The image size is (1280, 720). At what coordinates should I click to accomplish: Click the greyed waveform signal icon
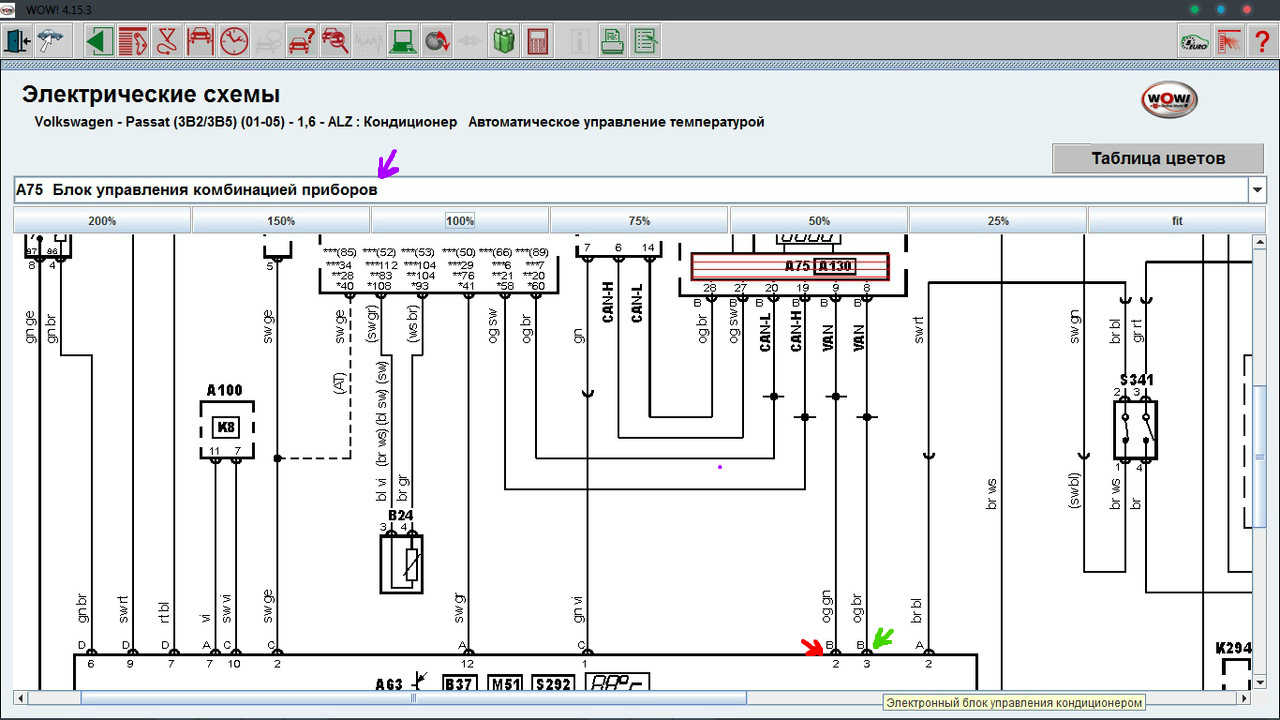tap(370, 41)
